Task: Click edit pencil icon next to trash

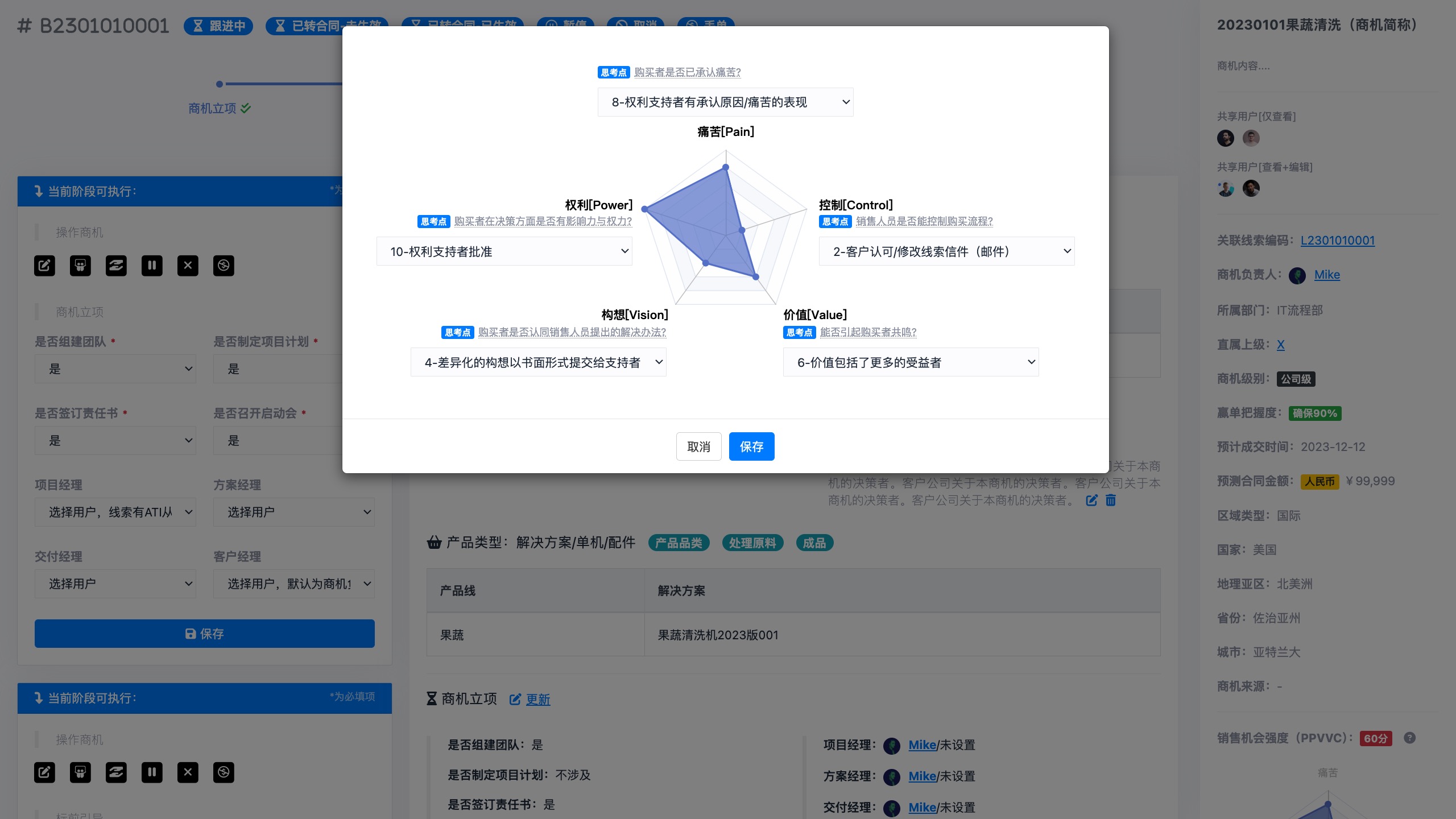Action: coord(1091,500)
